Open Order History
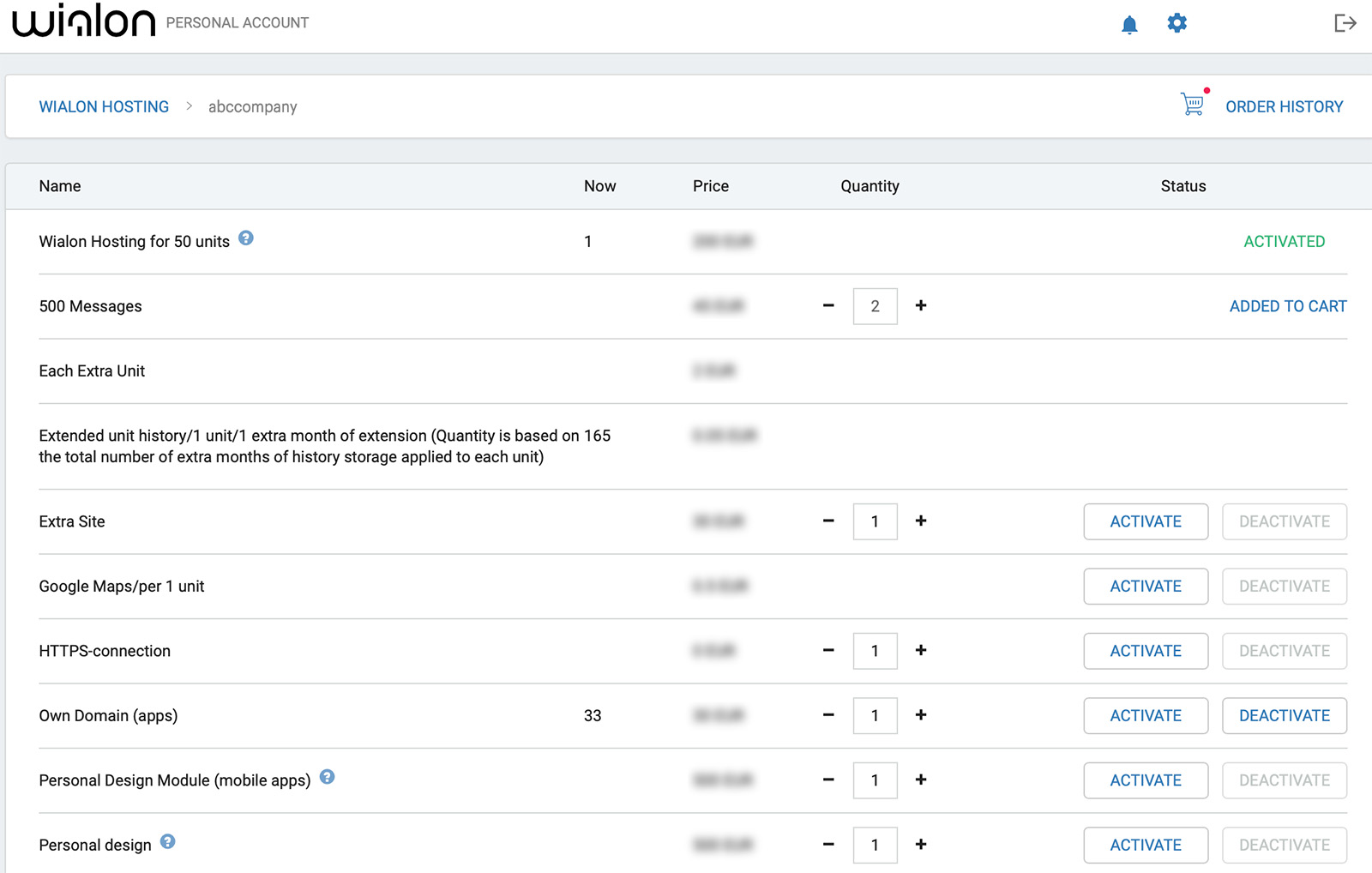Screen dimensions: 1372x873 [1284, 107]
